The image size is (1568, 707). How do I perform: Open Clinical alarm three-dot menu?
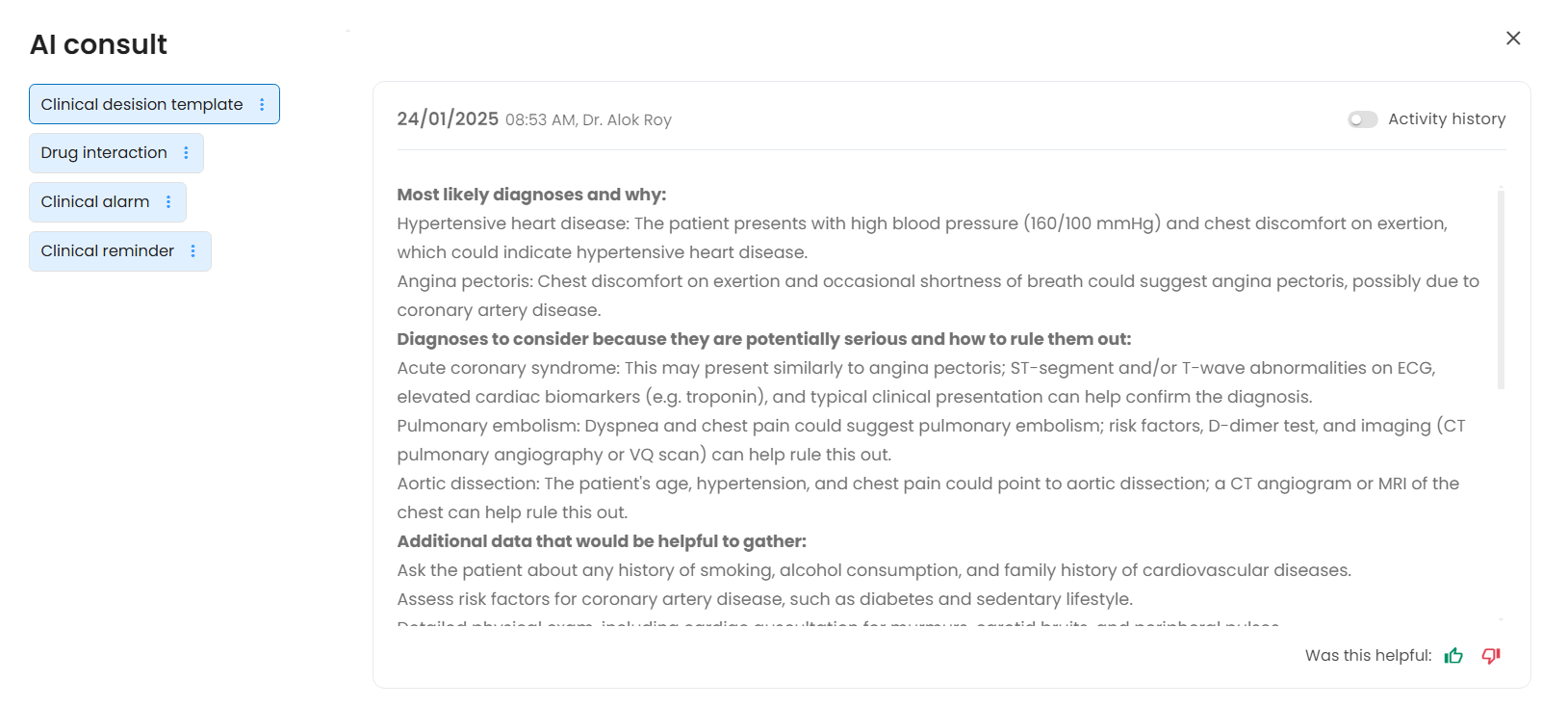168,202
